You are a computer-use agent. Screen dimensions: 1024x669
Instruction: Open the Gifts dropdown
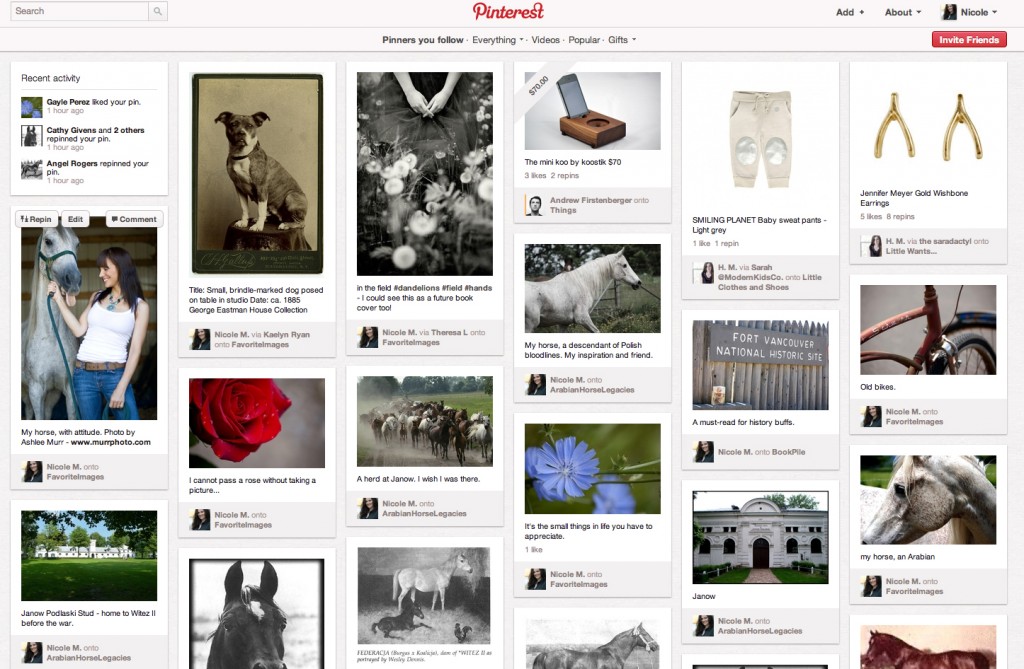pyautogui.click(x=622, y=40)
